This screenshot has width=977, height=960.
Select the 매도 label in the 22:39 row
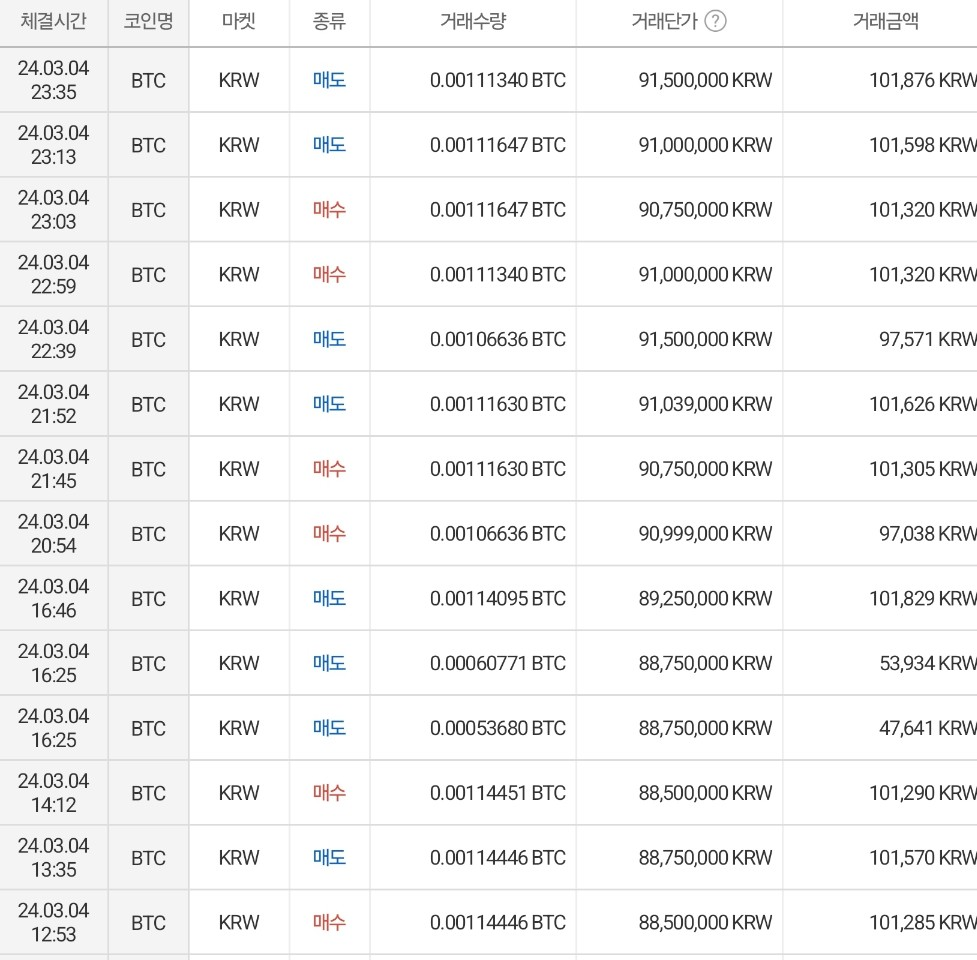point(329,339)
